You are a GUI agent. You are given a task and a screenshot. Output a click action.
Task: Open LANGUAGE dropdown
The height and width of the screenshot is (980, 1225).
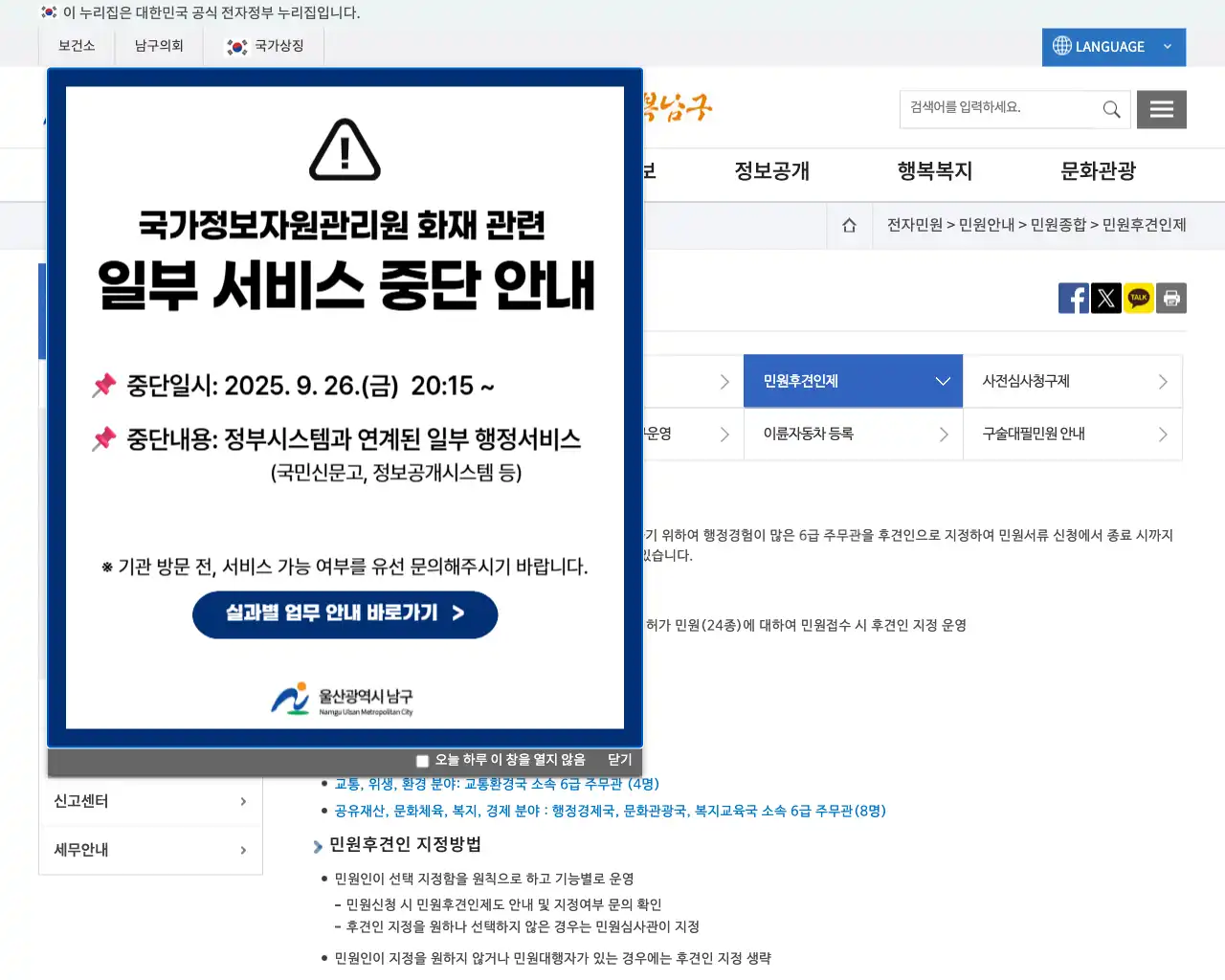(1114, 47)
